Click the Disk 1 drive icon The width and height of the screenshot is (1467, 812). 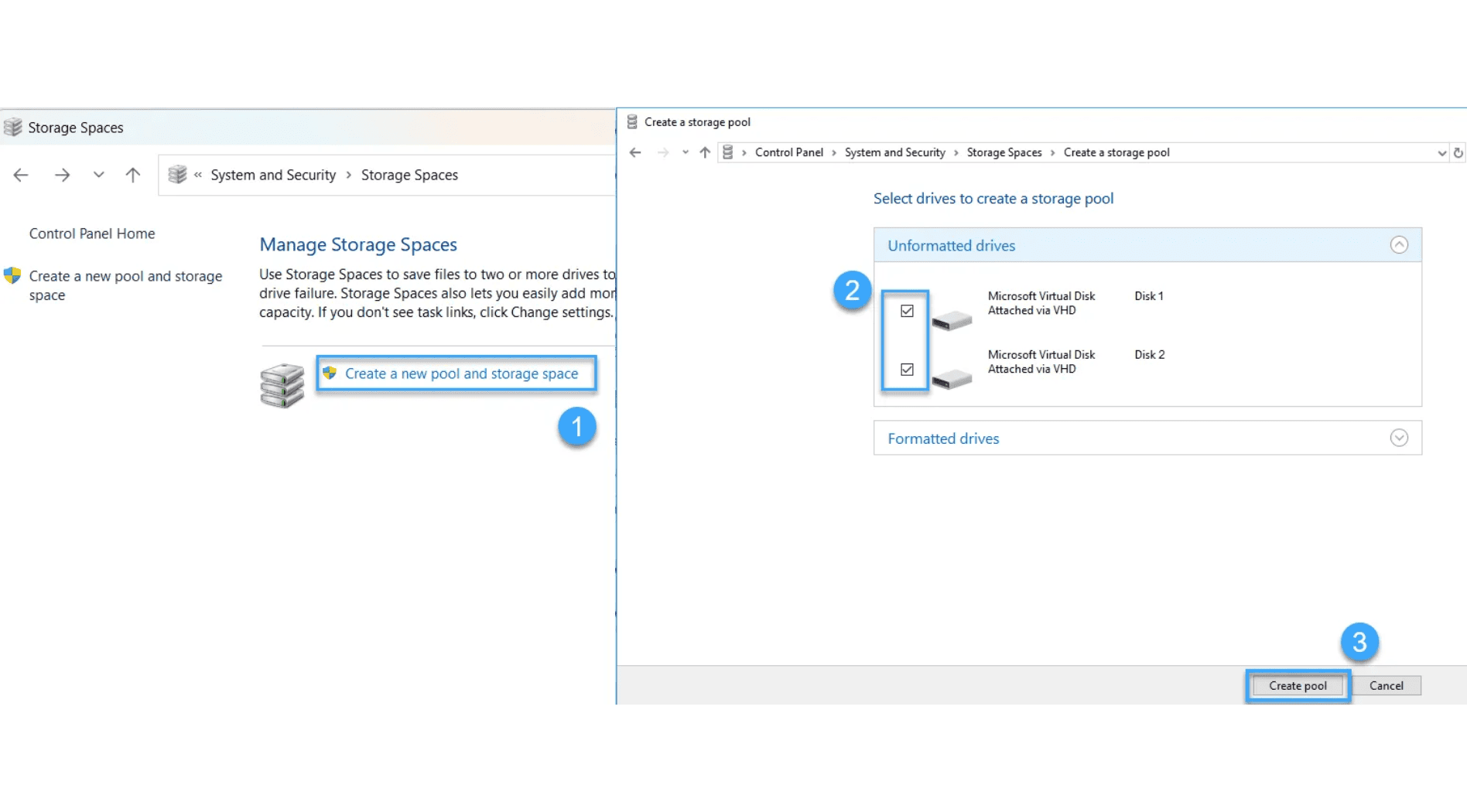pyautogui.click(x=952, y=320)
